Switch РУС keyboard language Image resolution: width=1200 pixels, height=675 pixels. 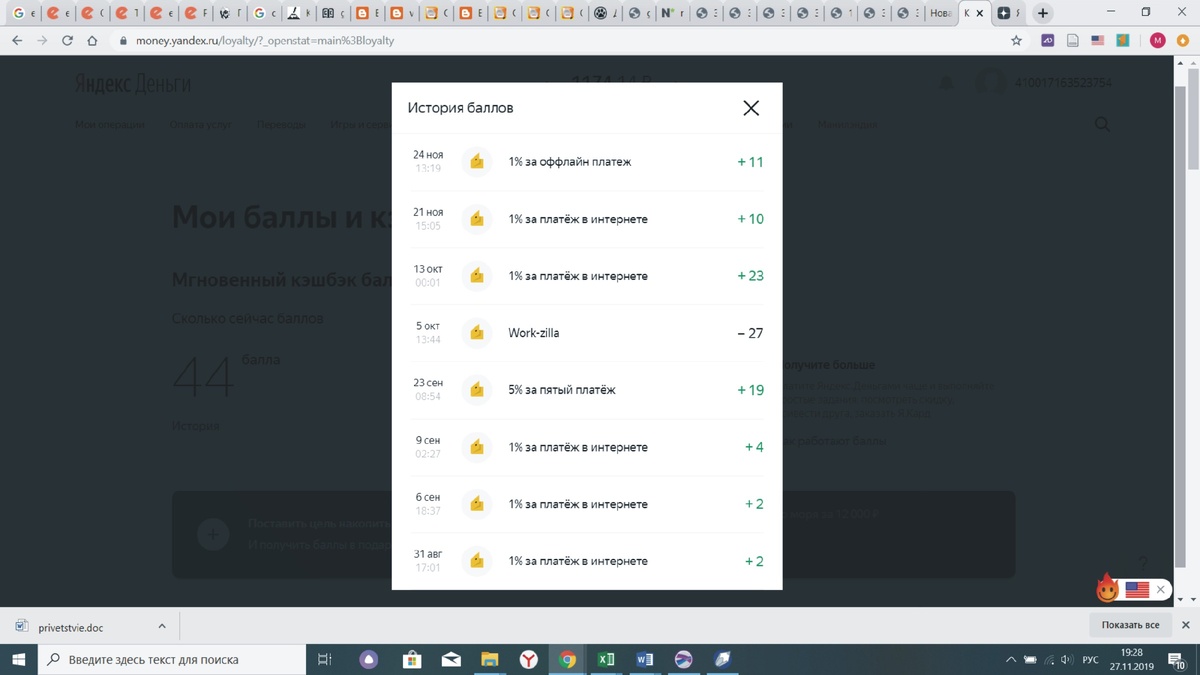pyautogui.click(x=1091, y=660)
